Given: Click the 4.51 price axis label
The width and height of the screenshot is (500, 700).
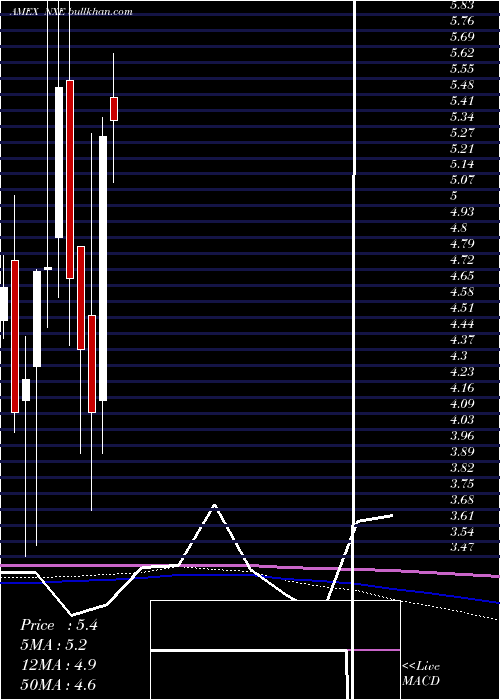Looking at the screenshot, I should 462,308.
